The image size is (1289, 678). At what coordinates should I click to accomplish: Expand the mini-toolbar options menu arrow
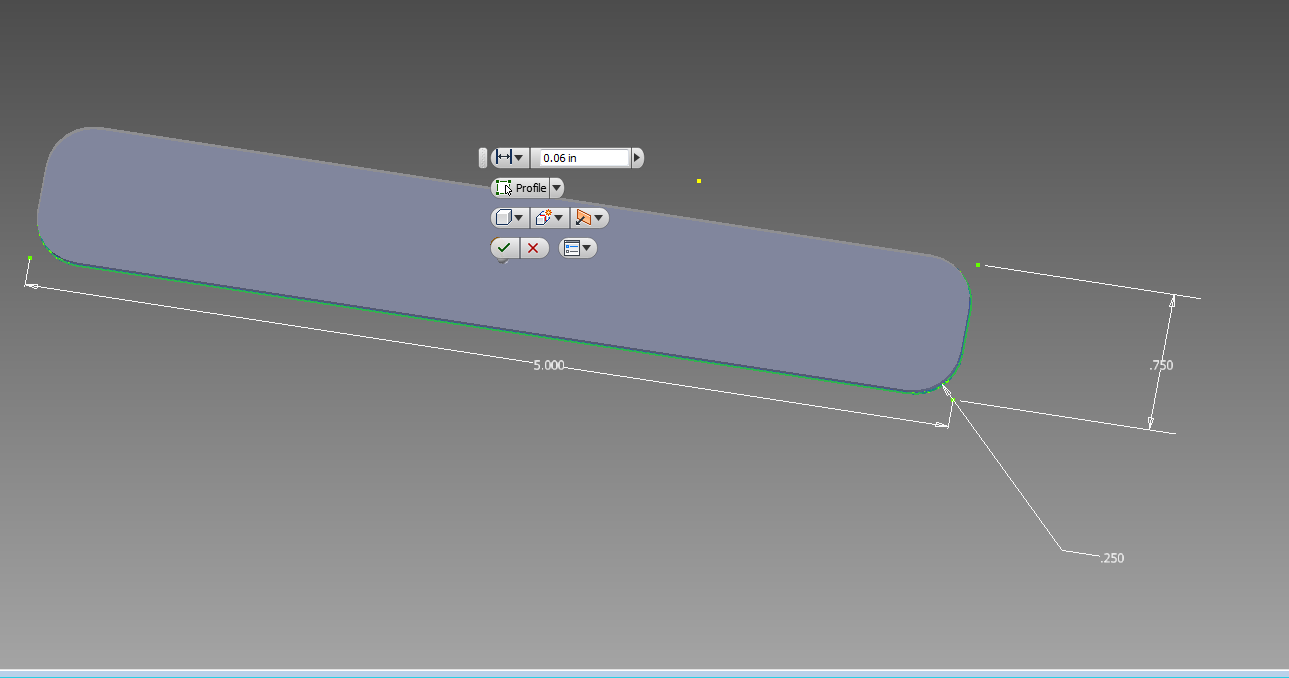point(587,248)
